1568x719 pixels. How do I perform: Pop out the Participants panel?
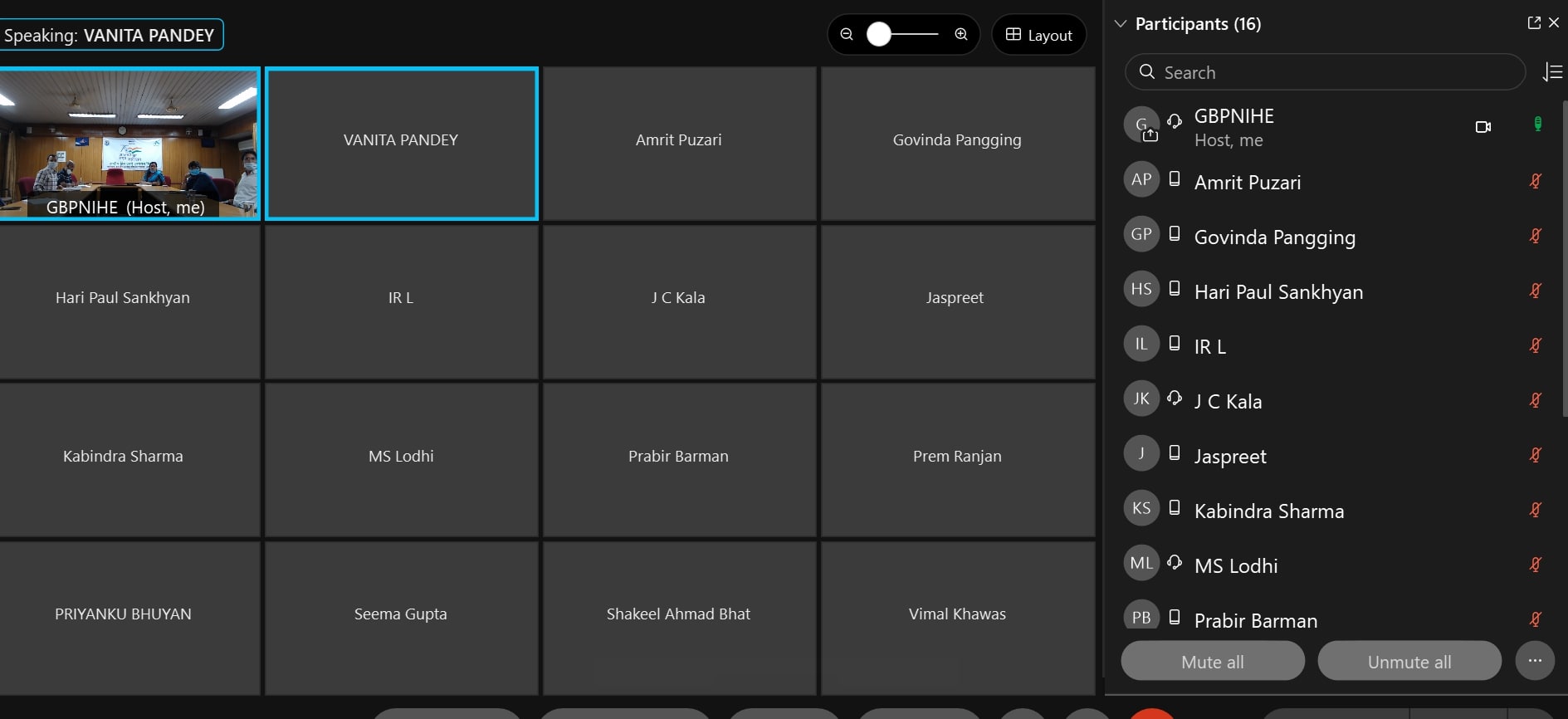click(x=1534, y=23)
